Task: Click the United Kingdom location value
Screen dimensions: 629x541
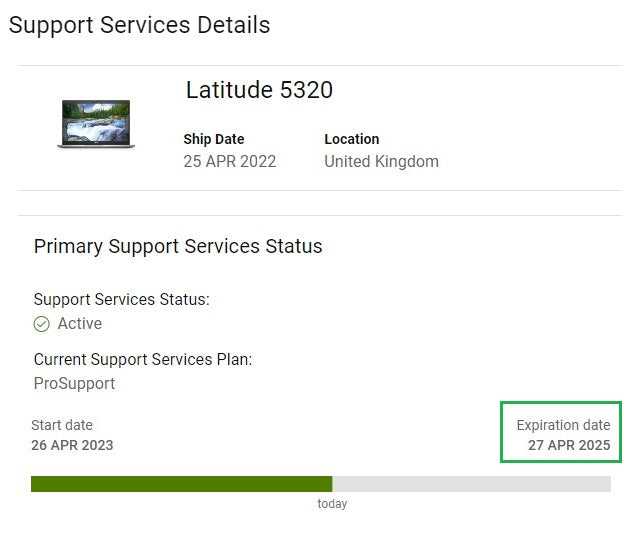Action: click(x=381, y=161)
